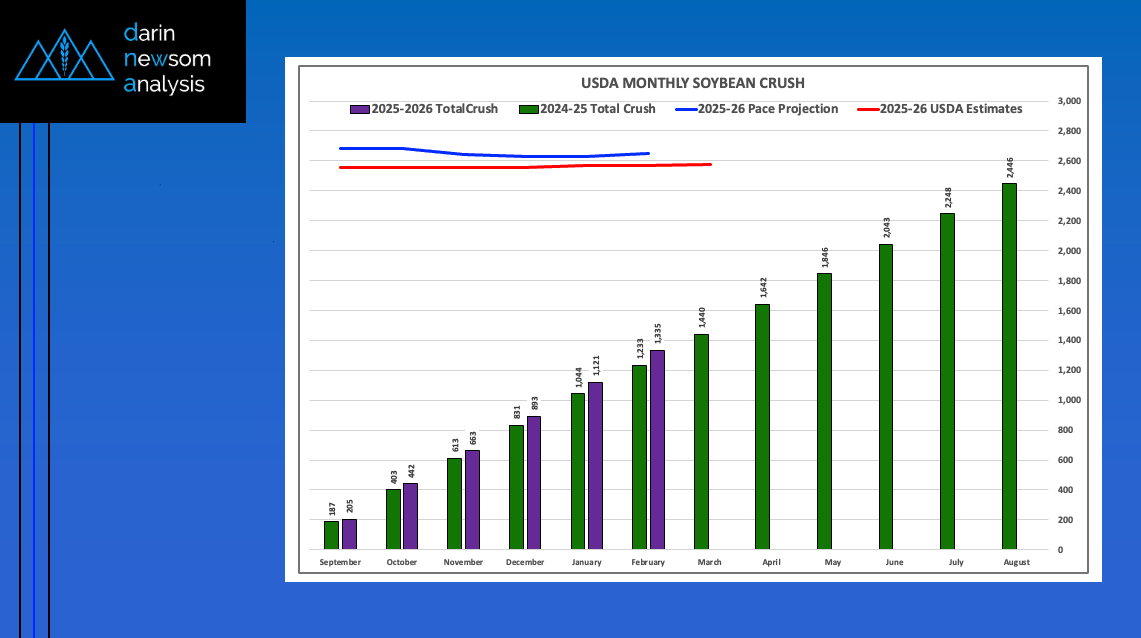
Task: Click the purple January bar labeled 1,121
Action: click(x=595, y=465)
